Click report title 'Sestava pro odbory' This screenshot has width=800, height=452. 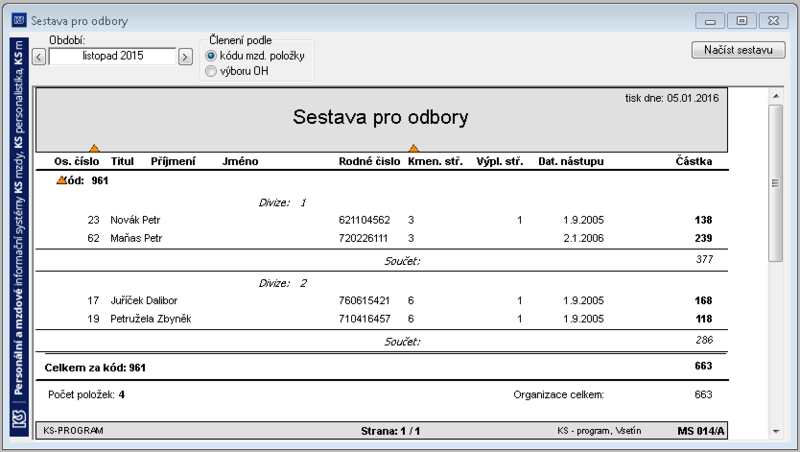(x=381, y=117)
